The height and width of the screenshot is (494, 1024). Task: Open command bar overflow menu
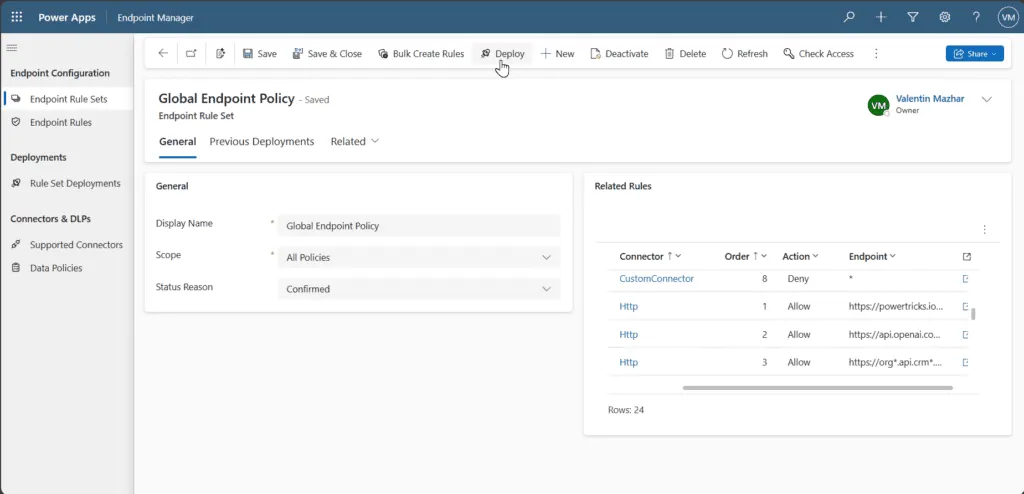point(876,54)
